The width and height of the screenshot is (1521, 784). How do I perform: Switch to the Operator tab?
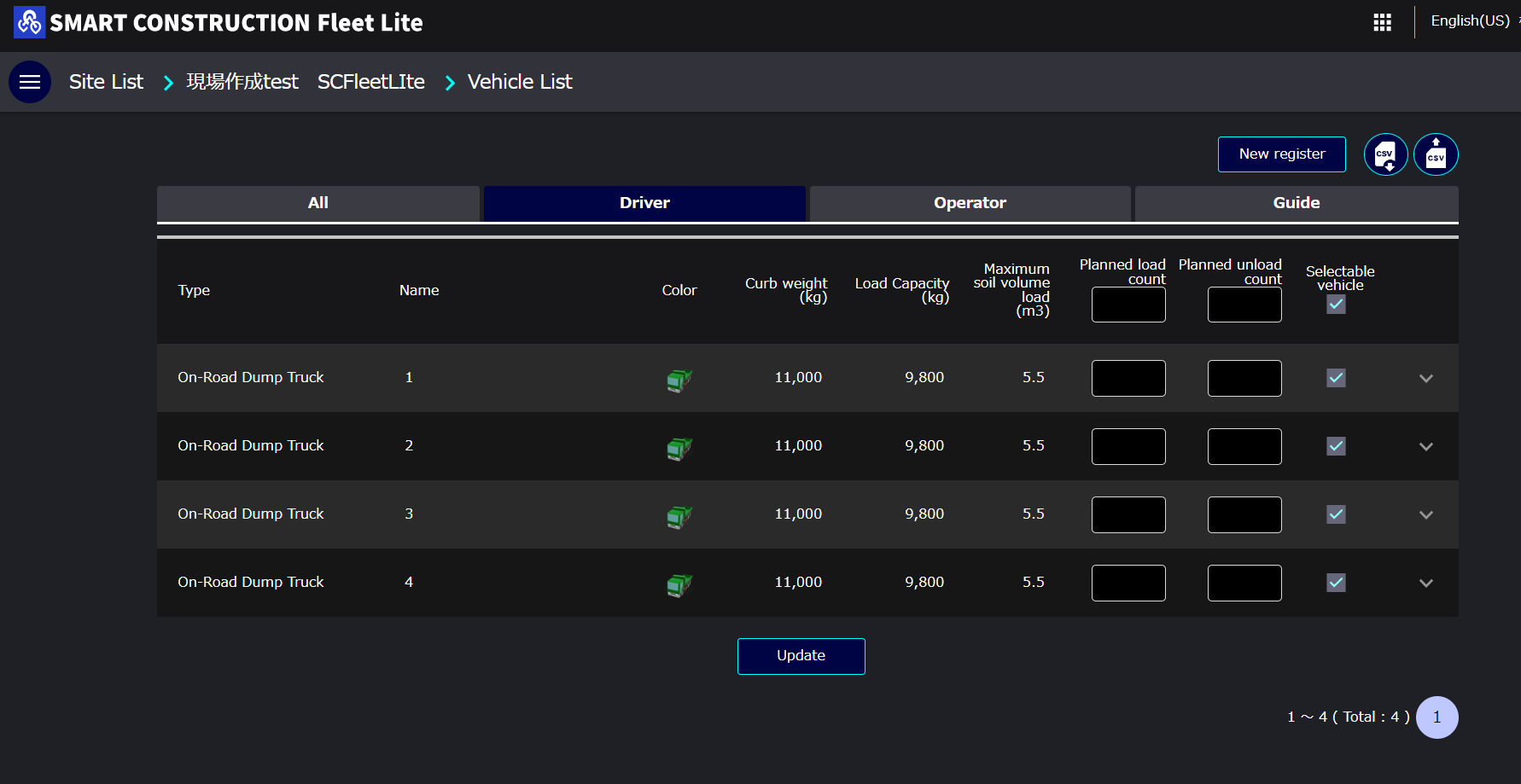(x=970, y=203)
